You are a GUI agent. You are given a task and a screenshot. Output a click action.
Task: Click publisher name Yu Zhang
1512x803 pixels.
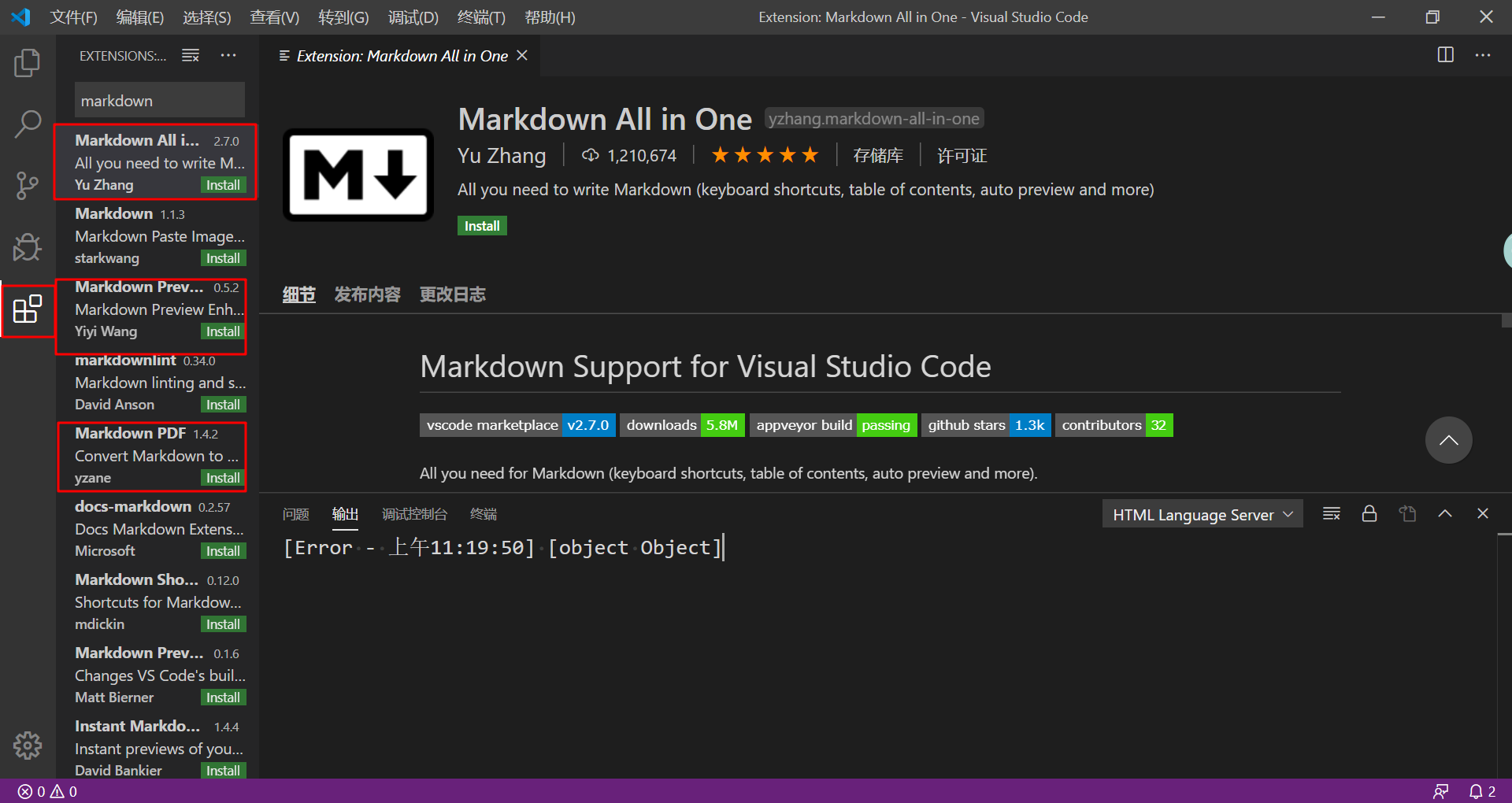(502, 156)
